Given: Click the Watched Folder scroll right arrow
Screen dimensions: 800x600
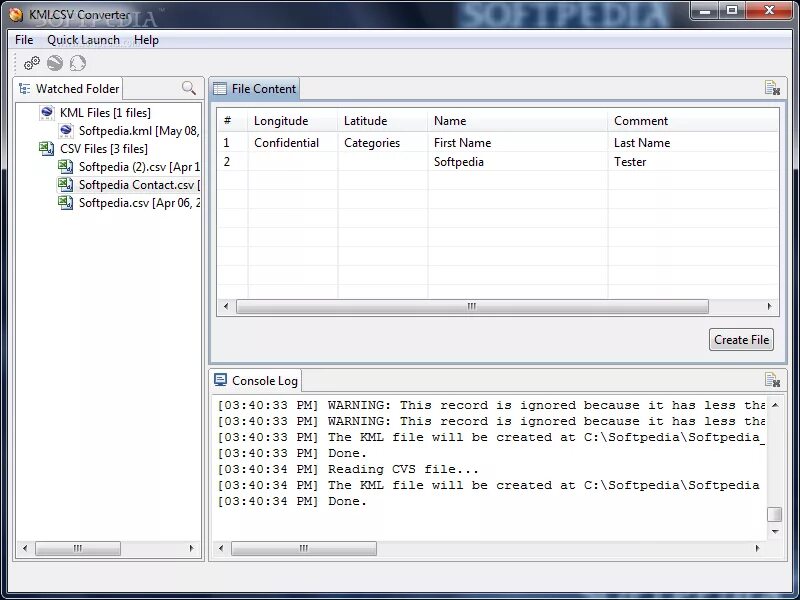Looking at the screenshot, I should (x=191, y=548).
